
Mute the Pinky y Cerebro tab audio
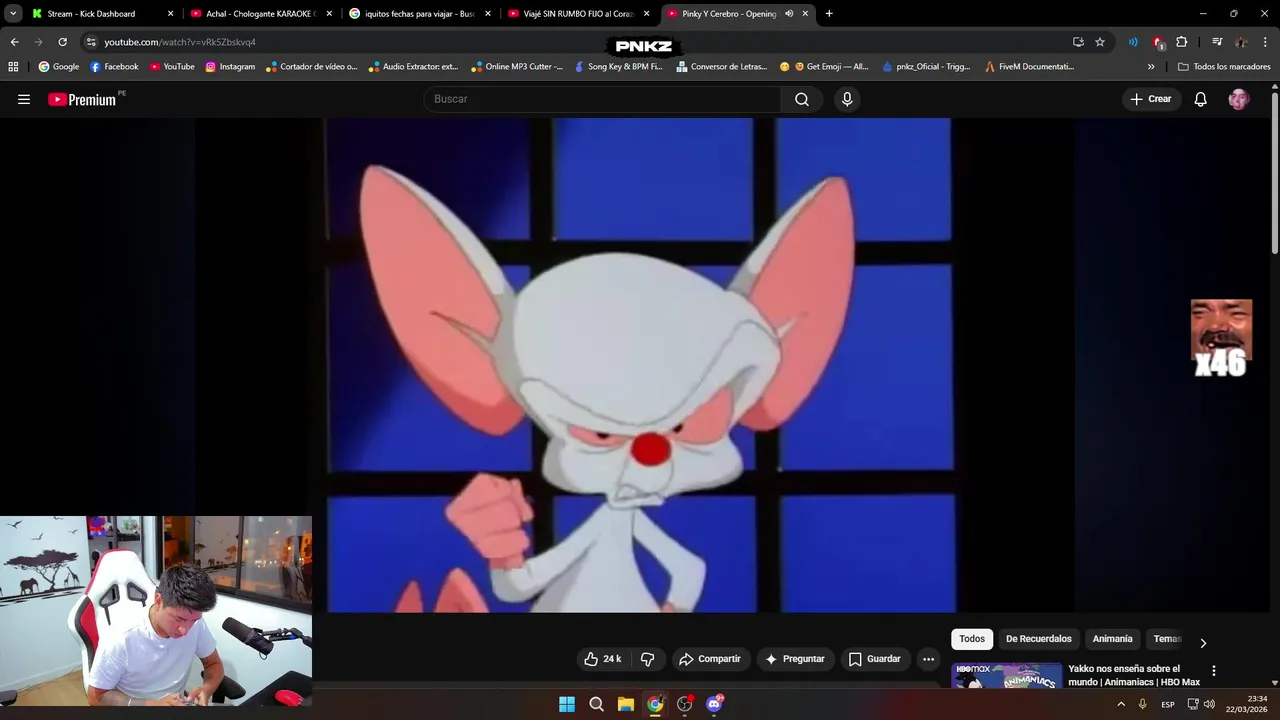click(789, 14)
